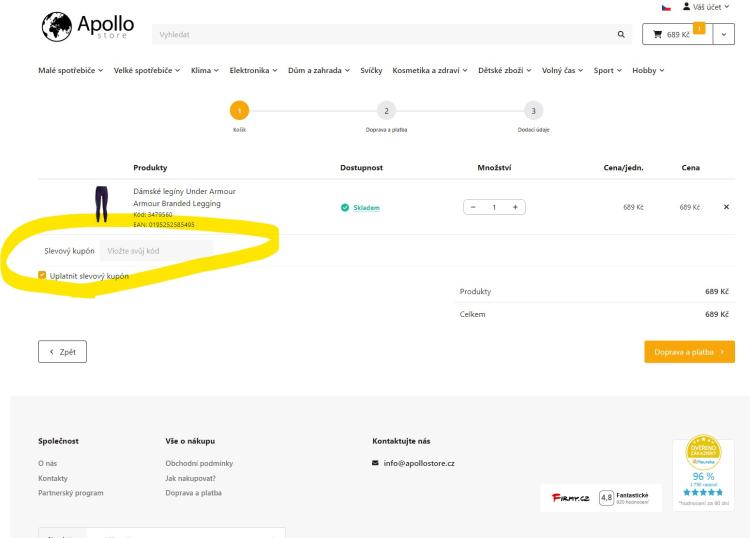Open footer Doprava a platba link
Image resolution: width=750 pixels, height=538 pixels.
tap(193, 493)
